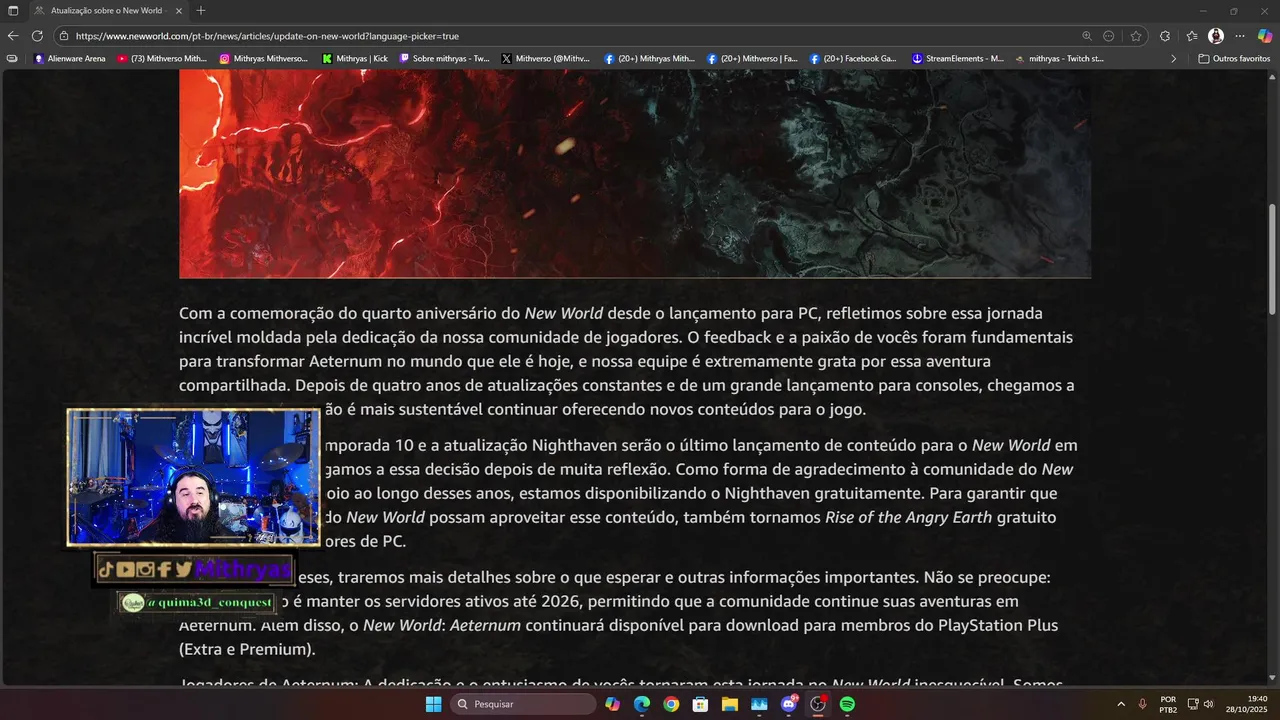Toggle the vertical tabs sidebar icon on bookmarks bar
This screenshot has width=1280, height=720.
pyautogui.click(x=12, y=59)
